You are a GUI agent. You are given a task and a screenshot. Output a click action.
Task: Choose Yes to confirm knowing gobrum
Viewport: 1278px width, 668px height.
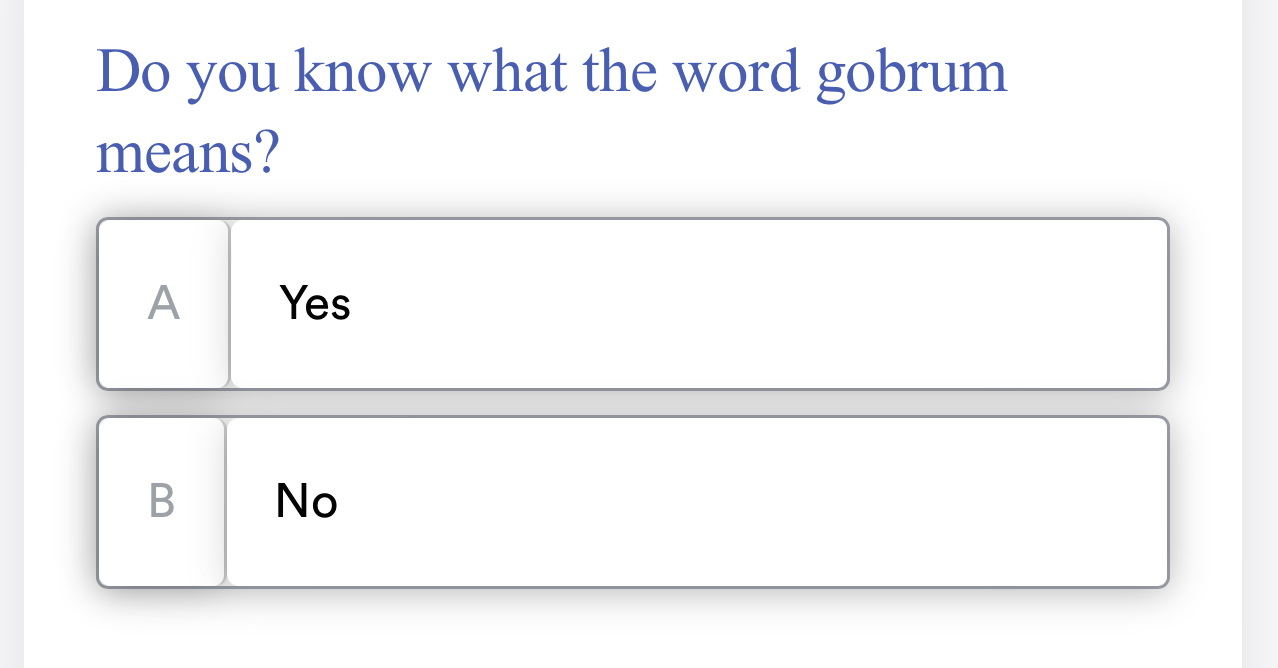pos(633,303)
